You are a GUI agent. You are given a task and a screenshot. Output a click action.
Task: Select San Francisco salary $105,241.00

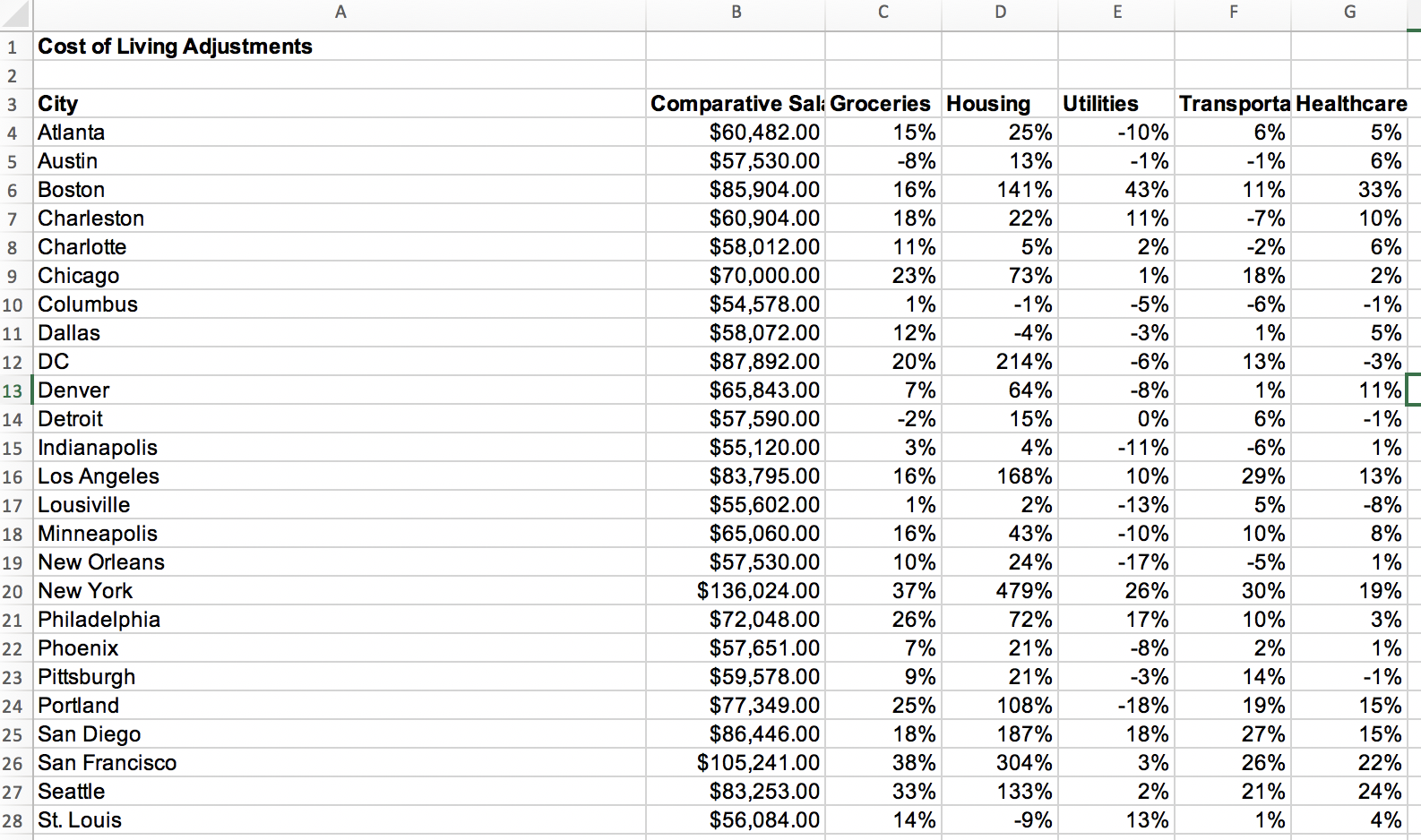(736, 763)
